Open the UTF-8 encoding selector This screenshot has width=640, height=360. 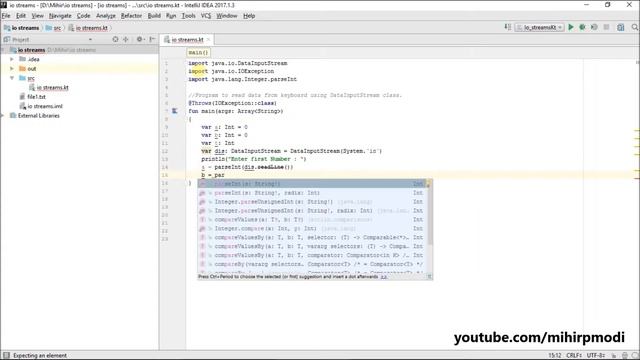(596, 356)
